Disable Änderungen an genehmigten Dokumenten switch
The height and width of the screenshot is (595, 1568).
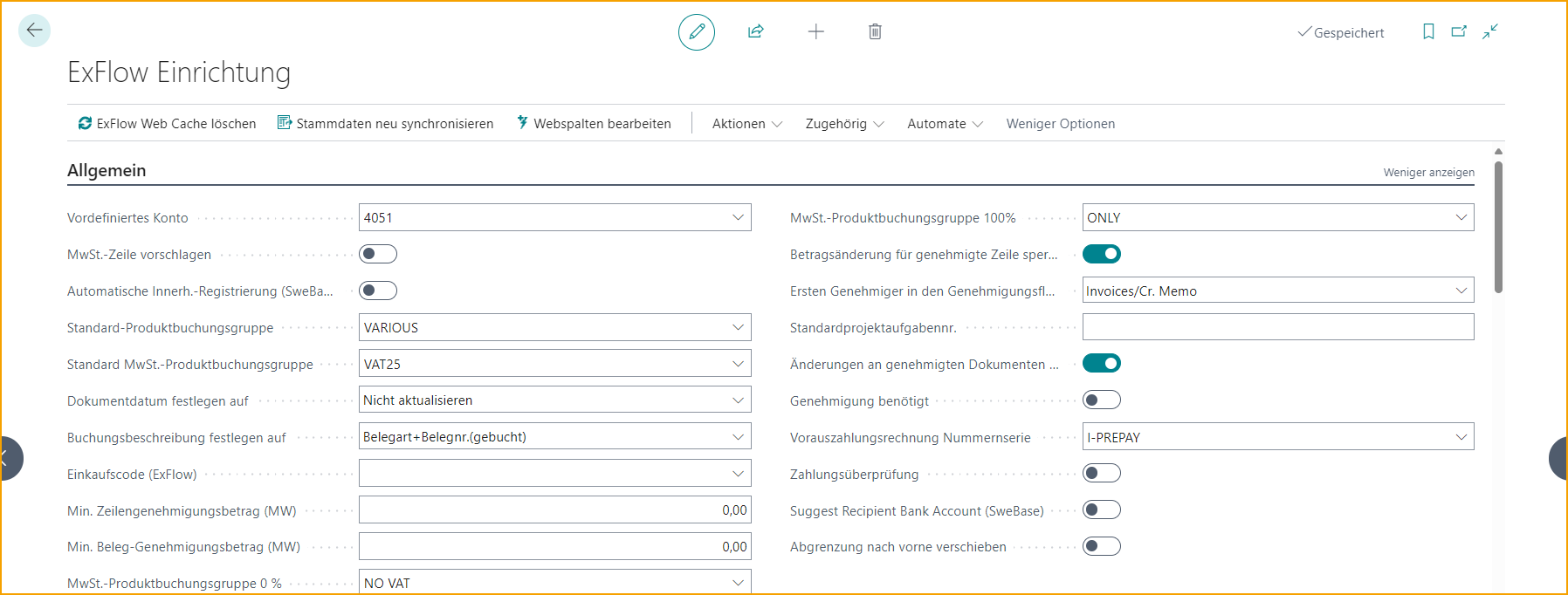point(1102,363)
